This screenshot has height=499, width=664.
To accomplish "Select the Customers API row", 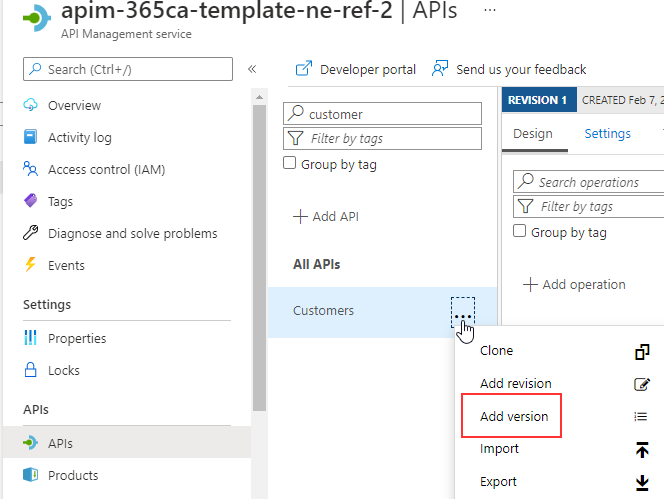I will (x=382, y=312).
